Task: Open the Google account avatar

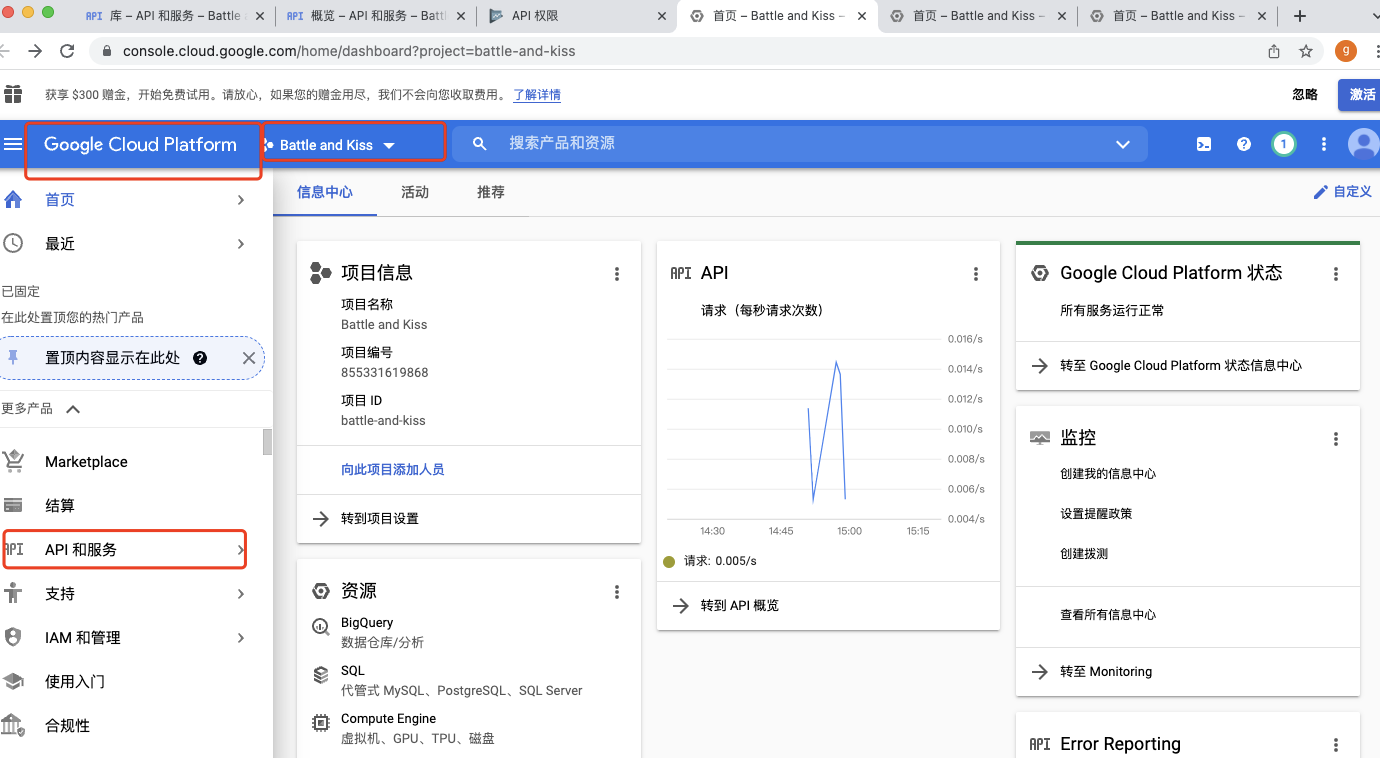Action: click(1362, 144)
